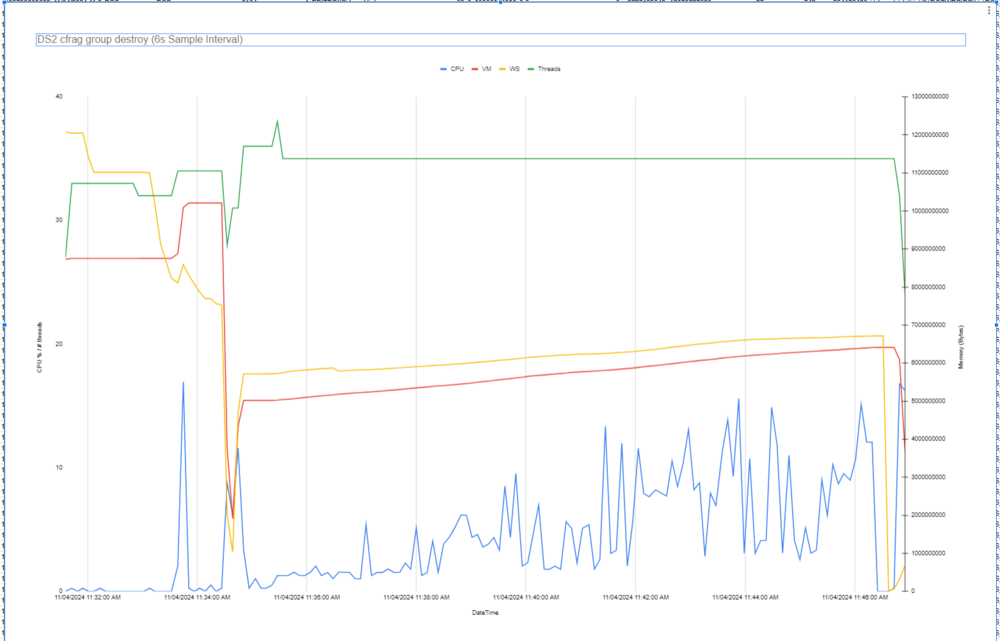
Task: Click the right axis value 11000000000
Action: pos(930,173)
